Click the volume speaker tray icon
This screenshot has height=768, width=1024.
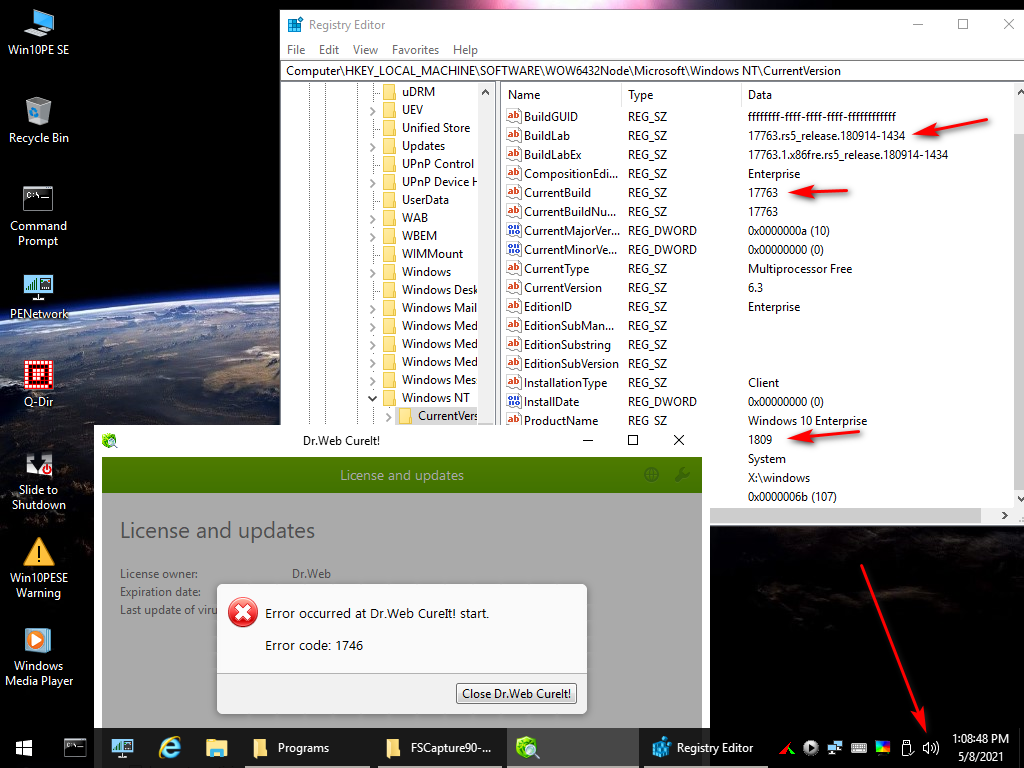tap(931, 748)
